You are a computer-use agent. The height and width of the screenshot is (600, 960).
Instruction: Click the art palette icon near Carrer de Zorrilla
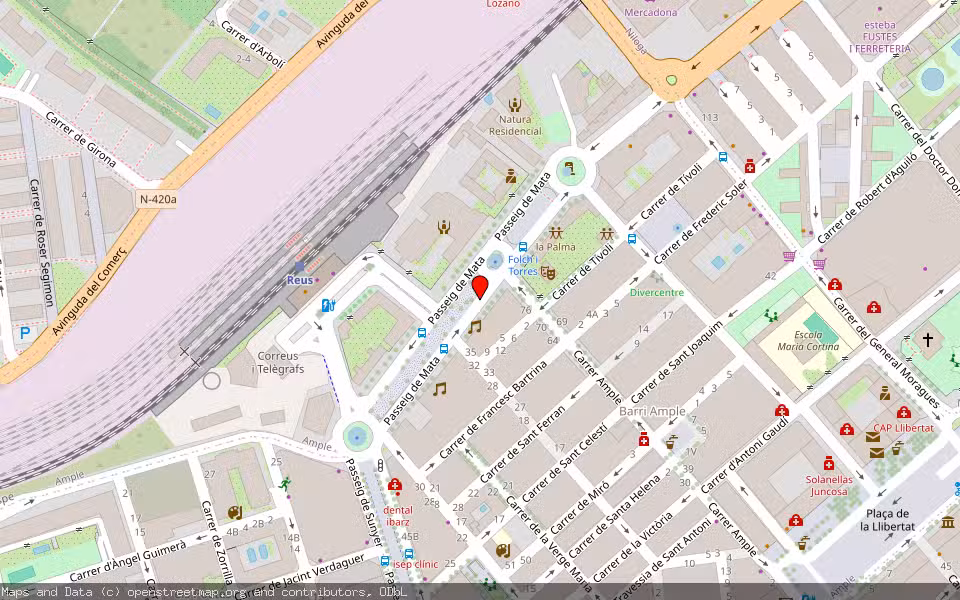(234, 512)
